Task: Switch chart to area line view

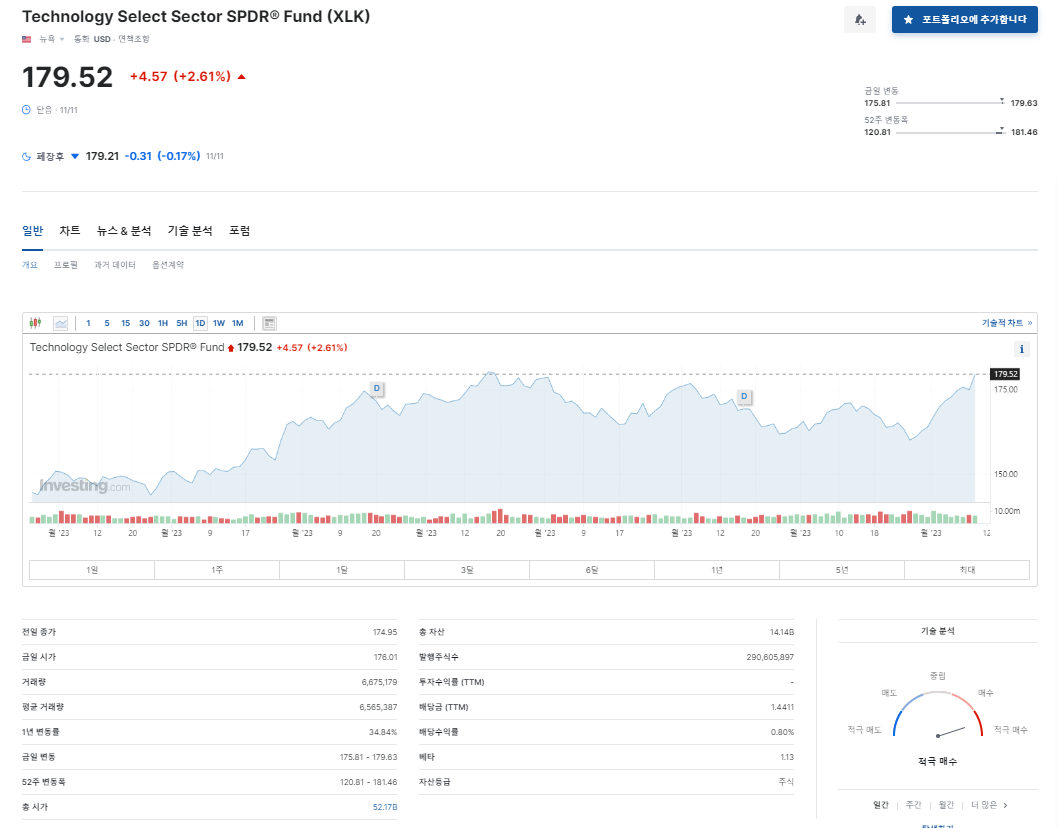Action: (x=61, y=323)
